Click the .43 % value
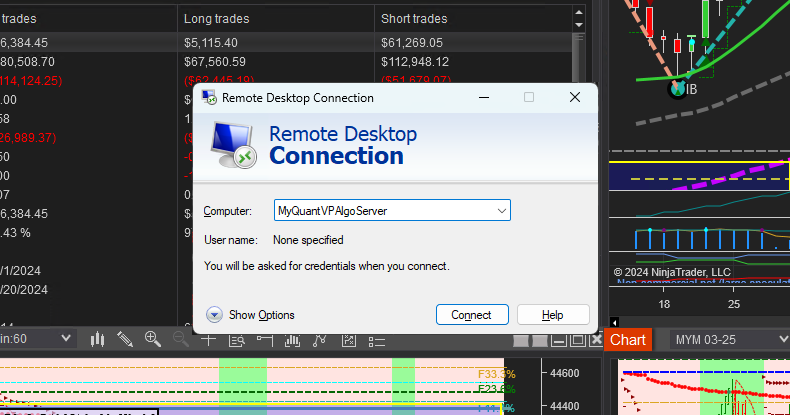Image resolution: width=790 pixels, height=415 pixels. (x=15, y=233)
